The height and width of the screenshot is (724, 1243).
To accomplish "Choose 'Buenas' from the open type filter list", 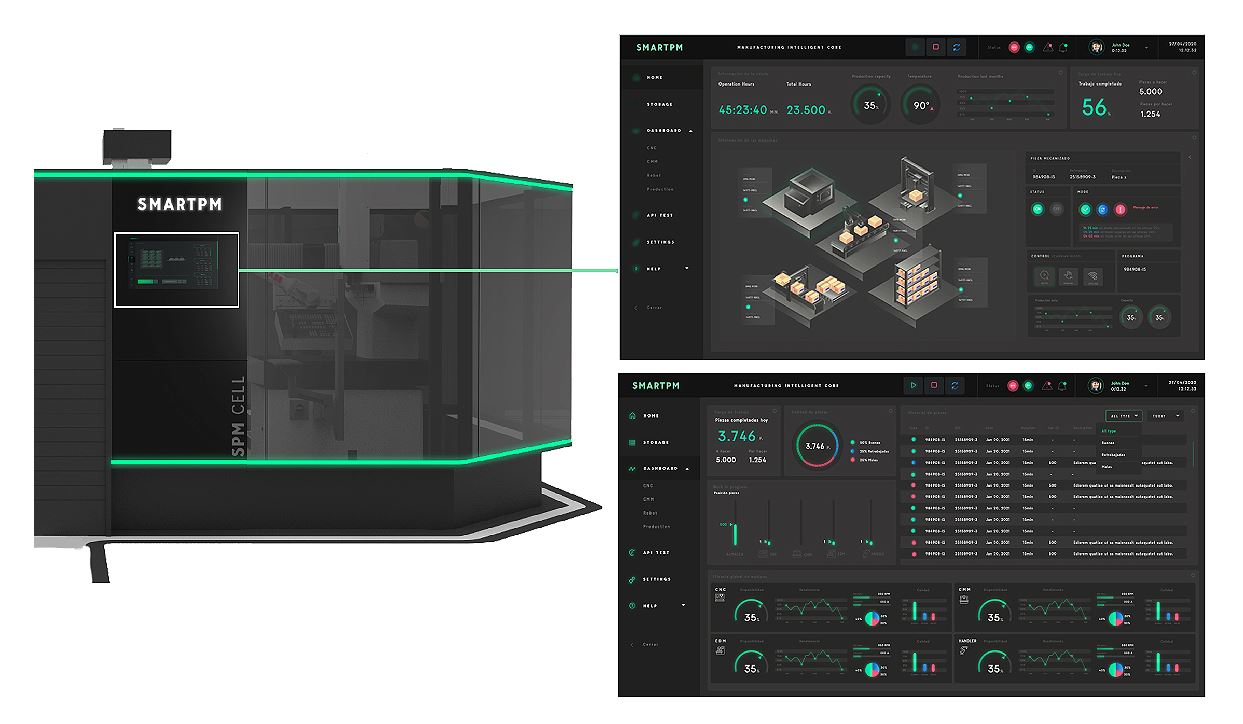I will click(1108, 442).
